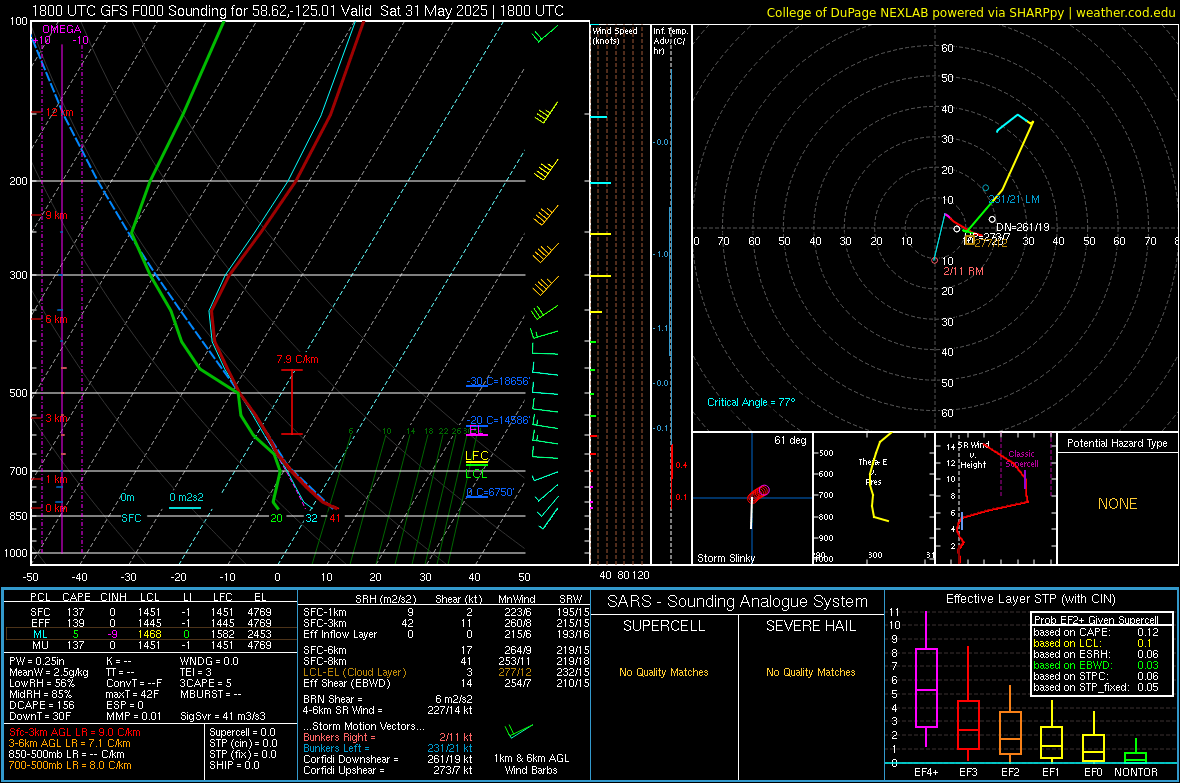Screen dimensions: 1180x783
Task: Click the 2/11 RM hodograph label
Action: [x=963, y=271]
